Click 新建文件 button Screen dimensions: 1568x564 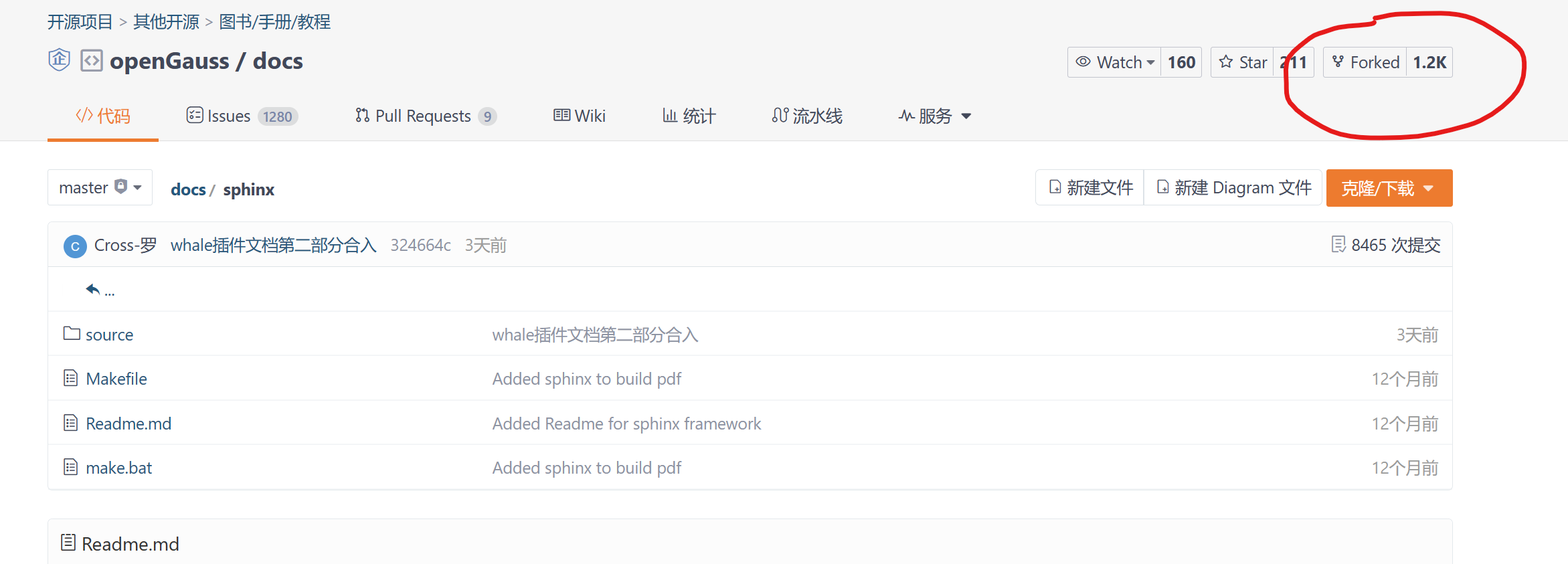(1090, 187)
